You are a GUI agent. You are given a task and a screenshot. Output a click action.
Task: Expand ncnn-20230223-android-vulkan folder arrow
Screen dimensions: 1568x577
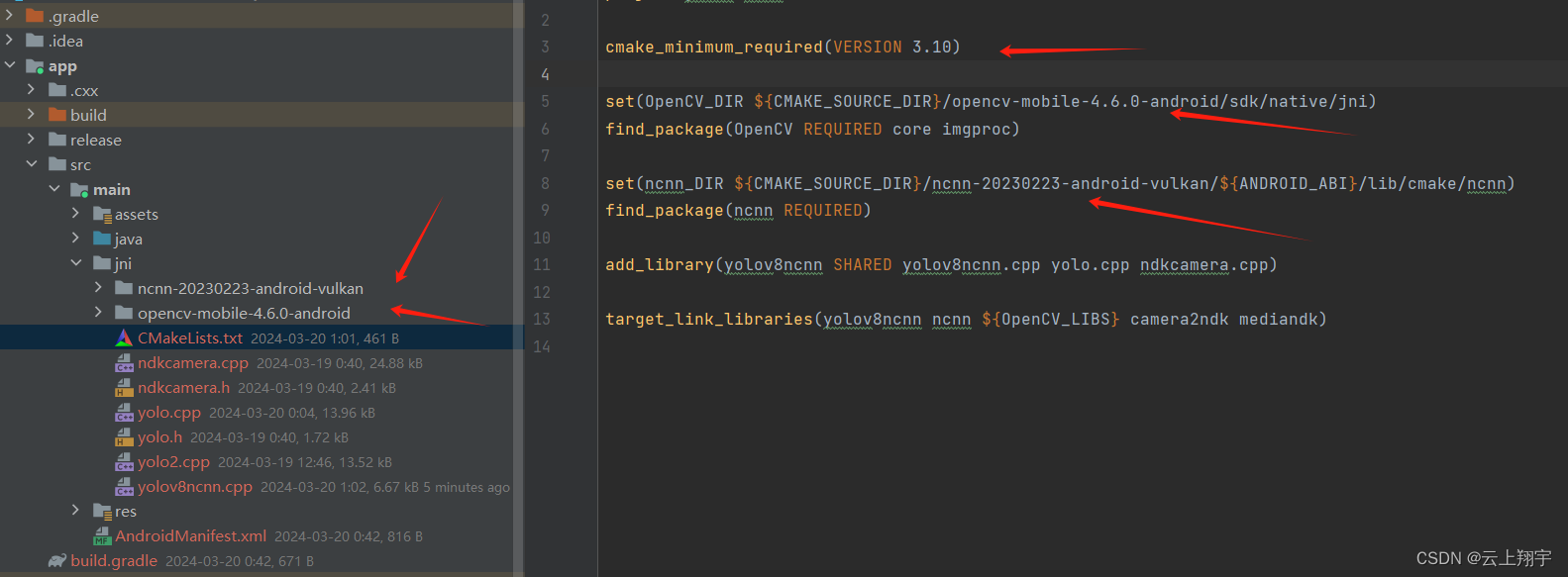pyautogui.click(x=97, y=288)
